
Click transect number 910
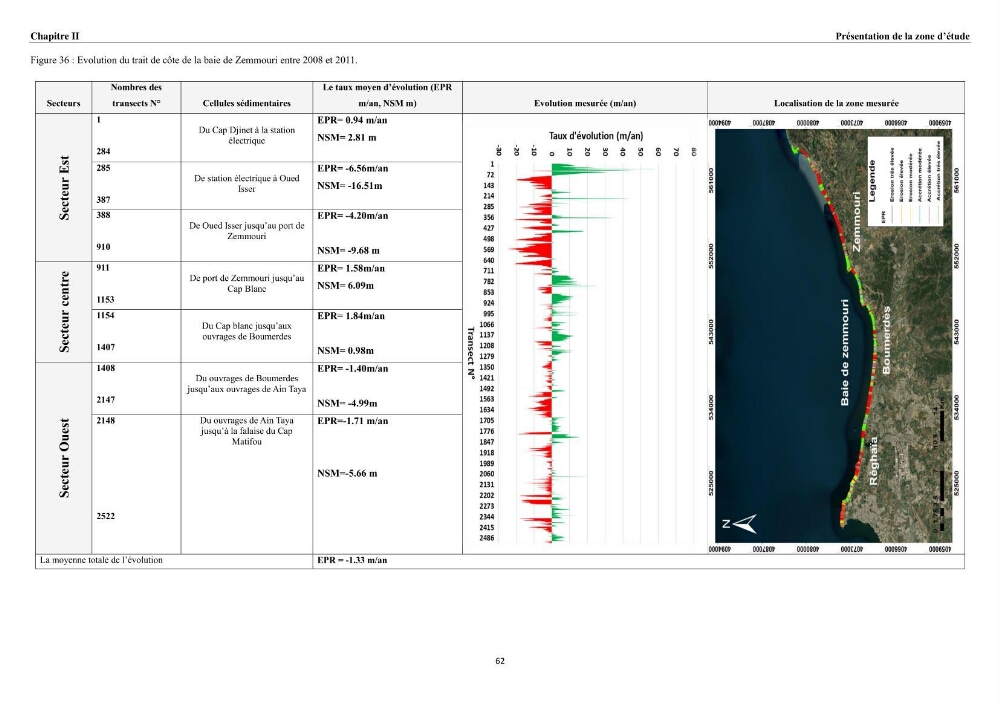[x=103, y=247]
